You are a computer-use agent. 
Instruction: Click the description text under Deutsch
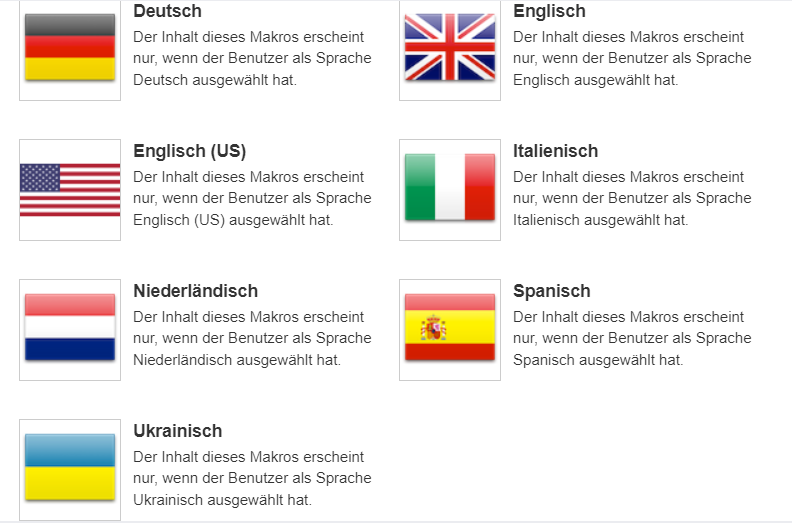click(x=252, y=58)
